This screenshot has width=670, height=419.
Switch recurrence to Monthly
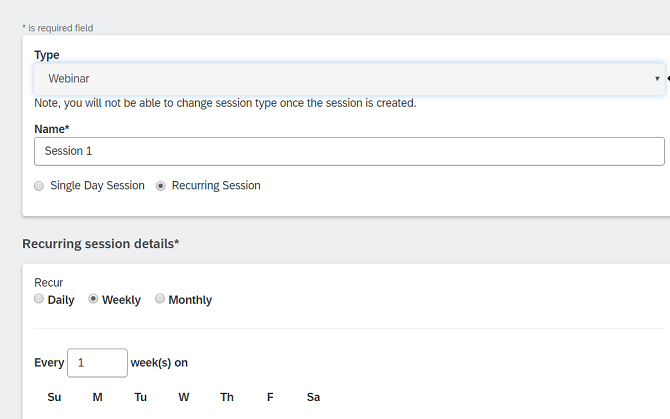tap(160, 299)
